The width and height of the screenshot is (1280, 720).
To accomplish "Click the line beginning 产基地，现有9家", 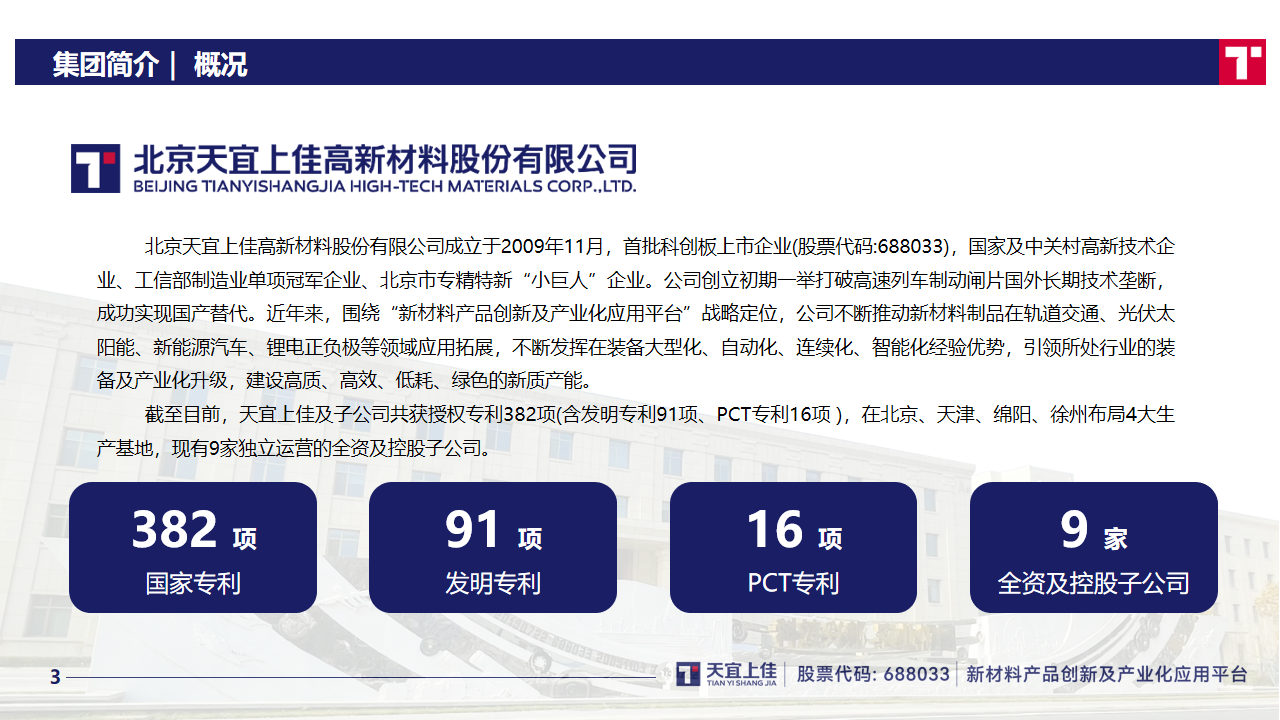I will coord(295,449).
